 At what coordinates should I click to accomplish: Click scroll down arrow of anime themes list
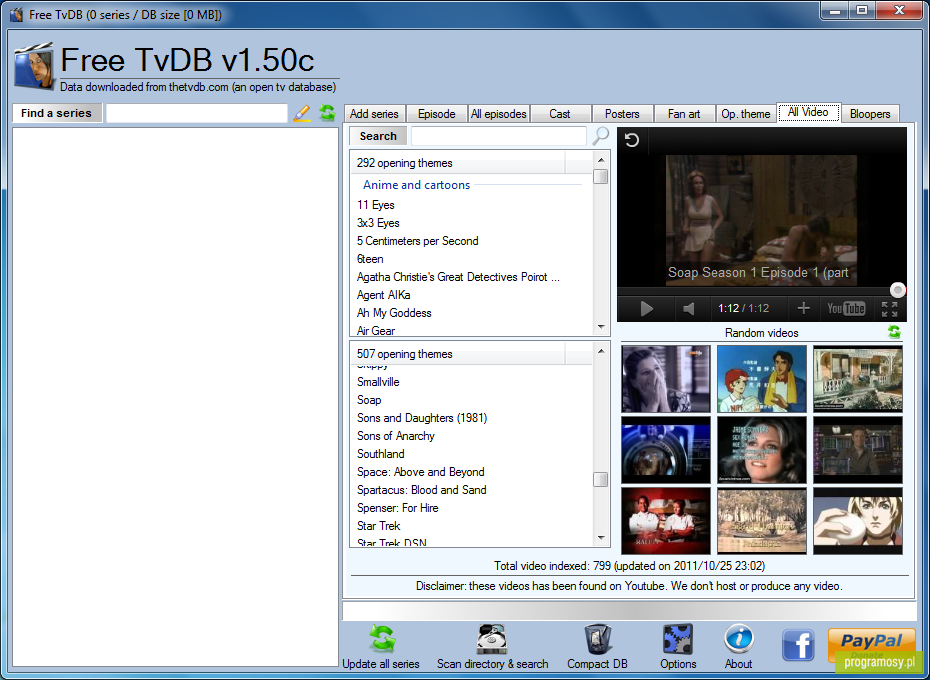point(601,327)
